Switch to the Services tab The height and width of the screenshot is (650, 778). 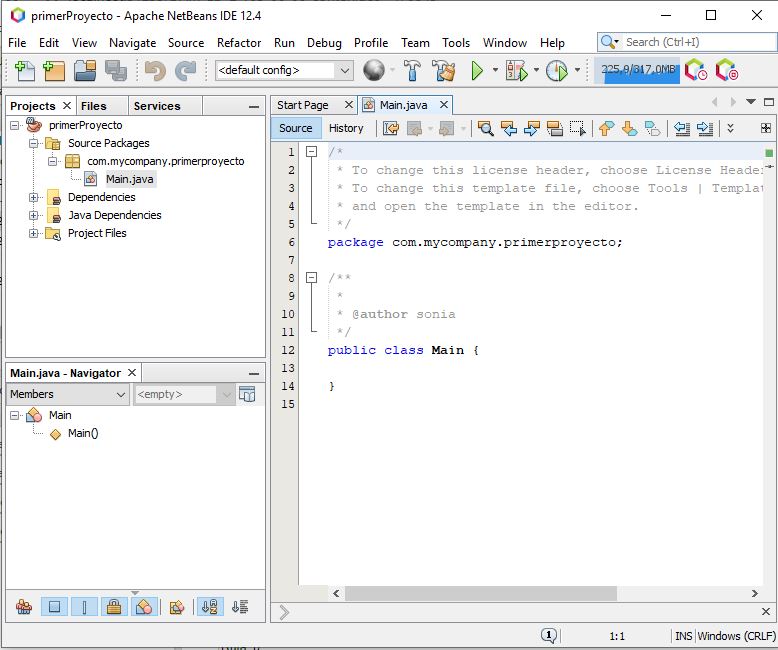pyautogui.click(x=157, y=106)
